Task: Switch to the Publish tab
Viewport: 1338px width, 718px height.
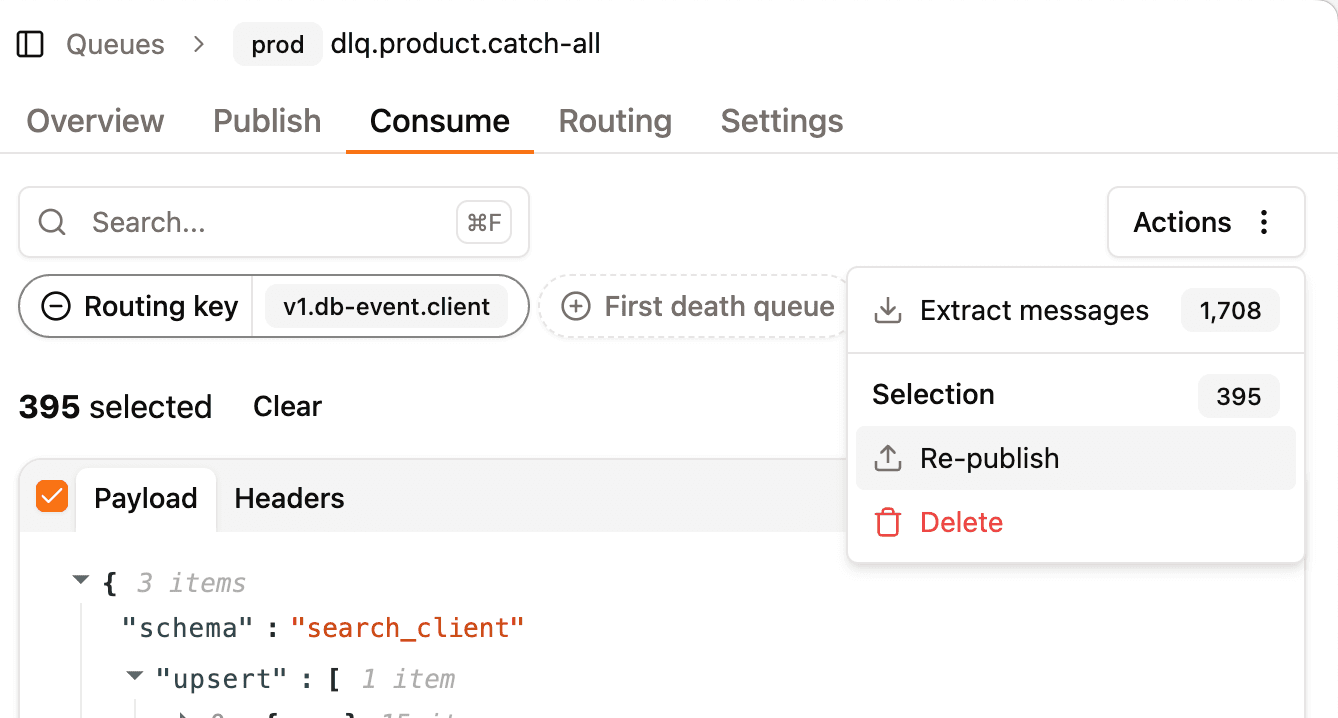Action: pos(267,121)
